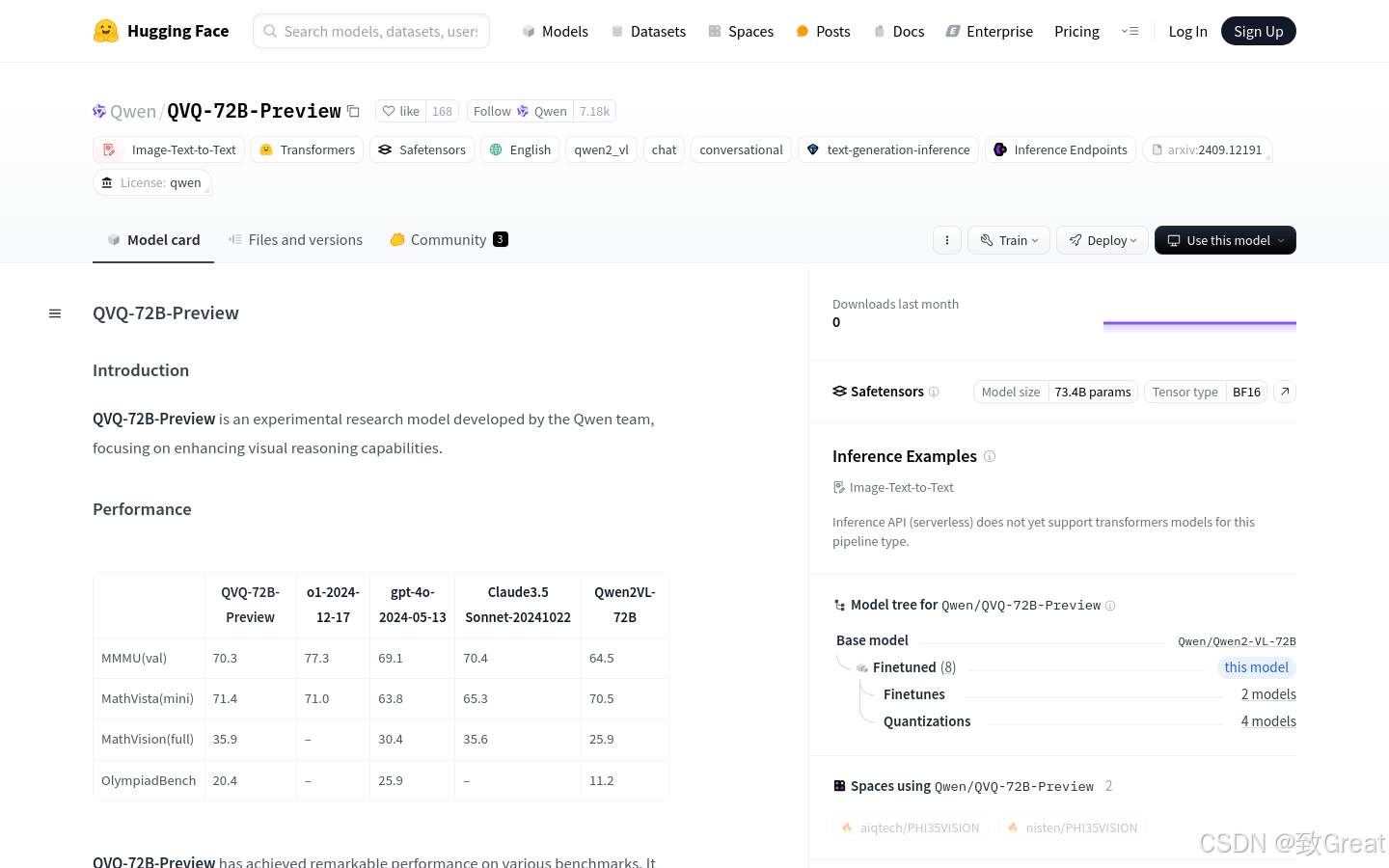
Task: Click the Sign Up button
Action: tap(1259, 31)
